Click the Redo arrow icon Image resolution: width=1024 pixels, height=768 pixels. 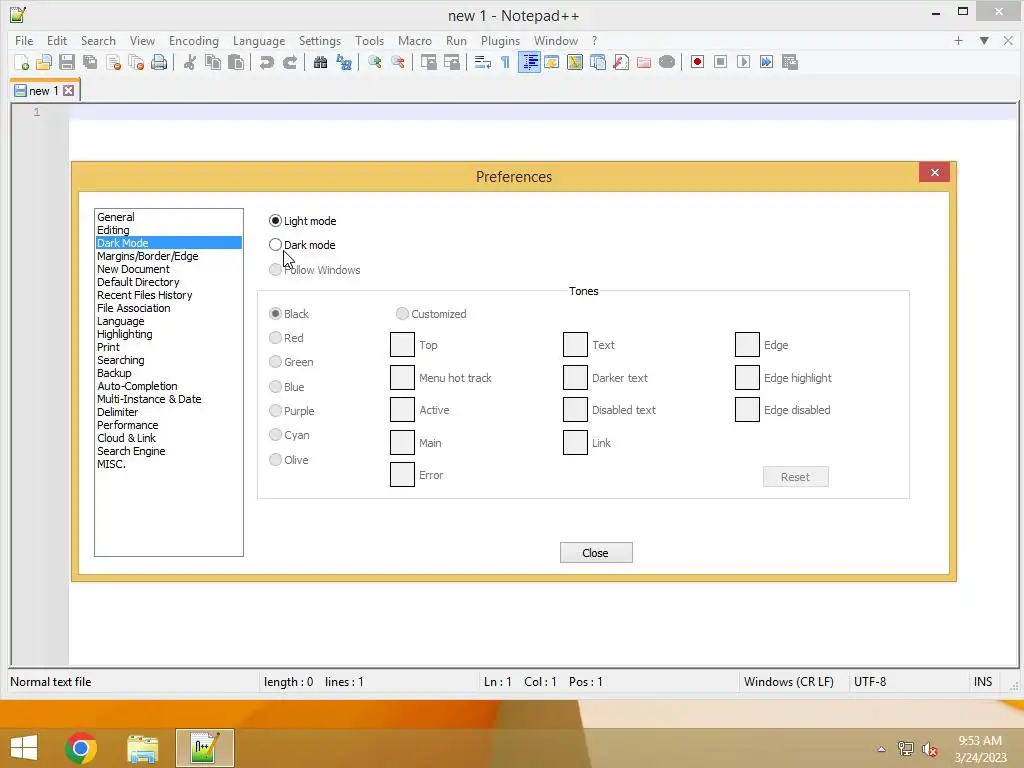(289, 62)
